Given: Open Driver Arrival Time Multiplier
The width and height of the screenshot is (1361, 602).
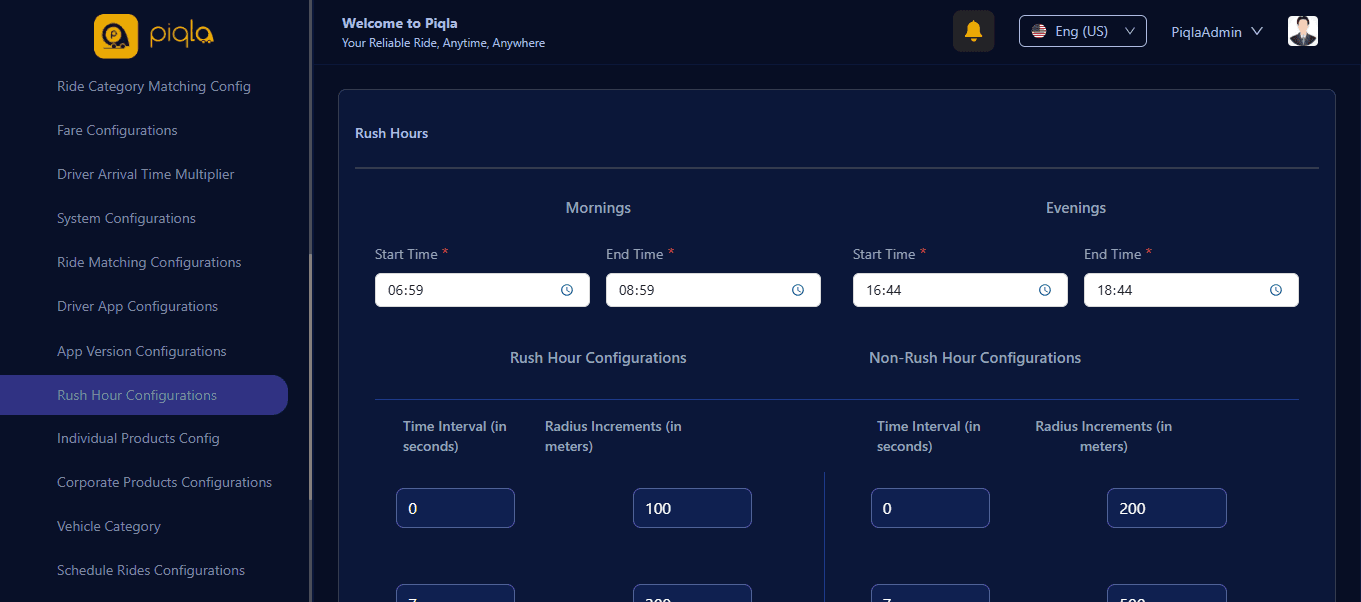Looking at the screenshot, I should [x=145, y=174].
